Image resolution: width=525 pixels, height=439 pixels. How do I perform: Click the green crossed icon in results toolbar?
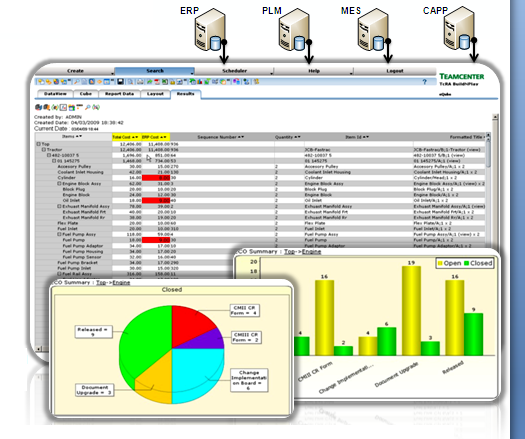pyautogui.click(x=96, y=107)
